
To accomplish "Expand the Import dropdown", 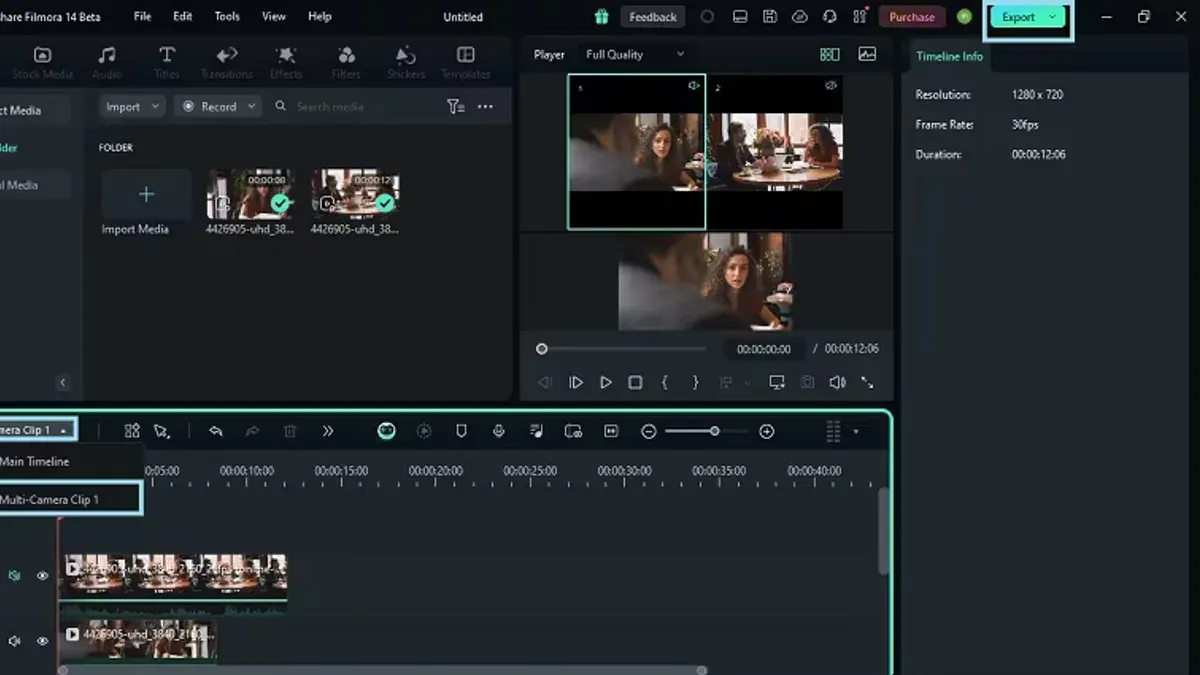I will 154,107.
